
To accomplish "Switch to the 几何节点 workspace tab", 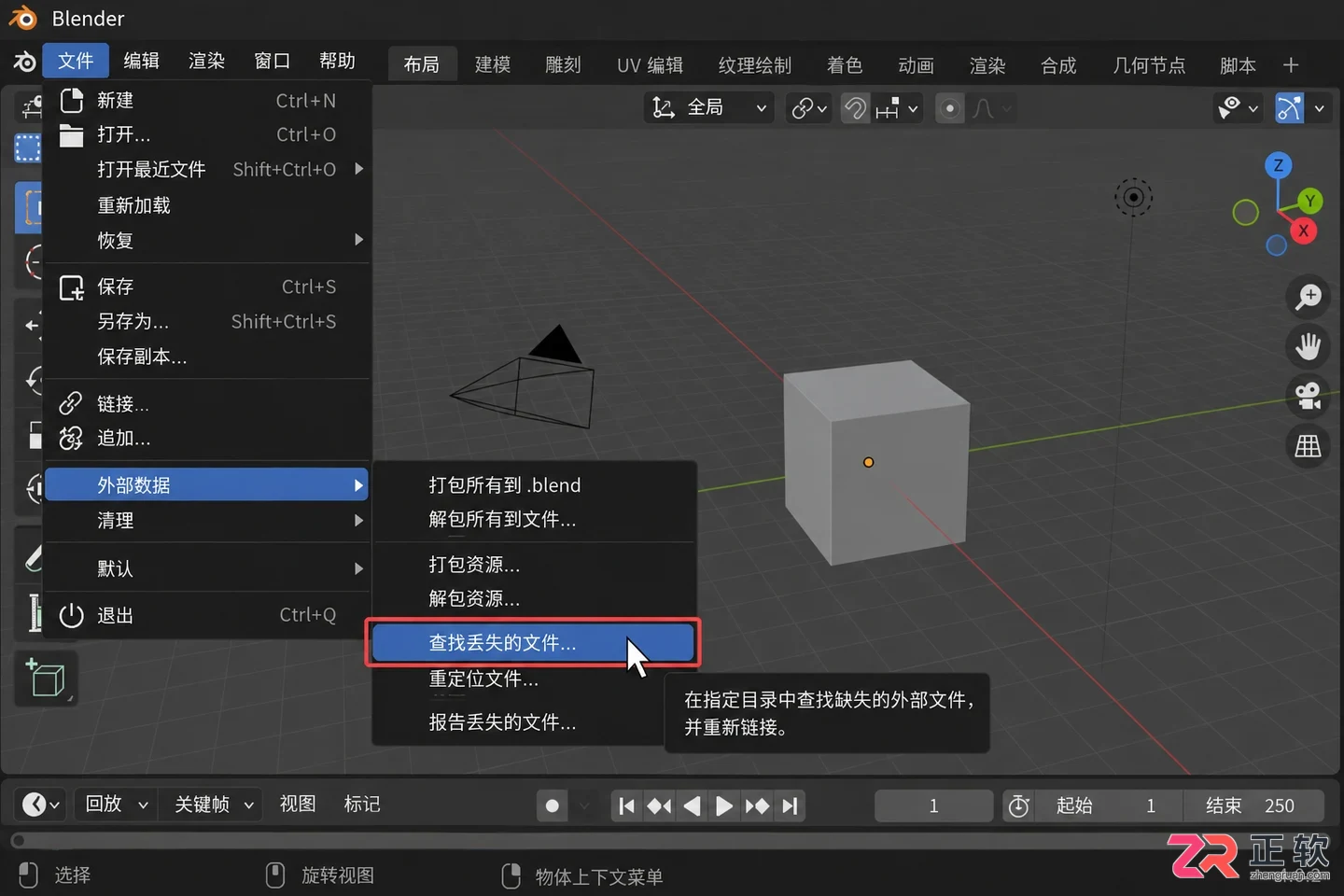I will (x=1149, y=64).
